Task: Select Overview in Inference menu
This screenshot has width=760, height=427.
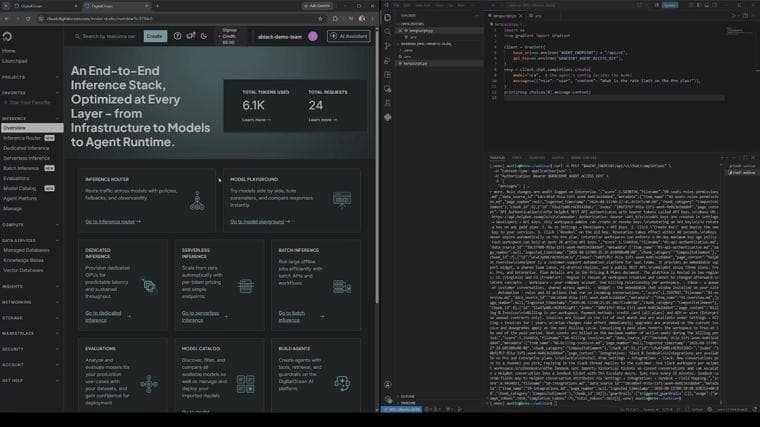Action: click(32, 128)
